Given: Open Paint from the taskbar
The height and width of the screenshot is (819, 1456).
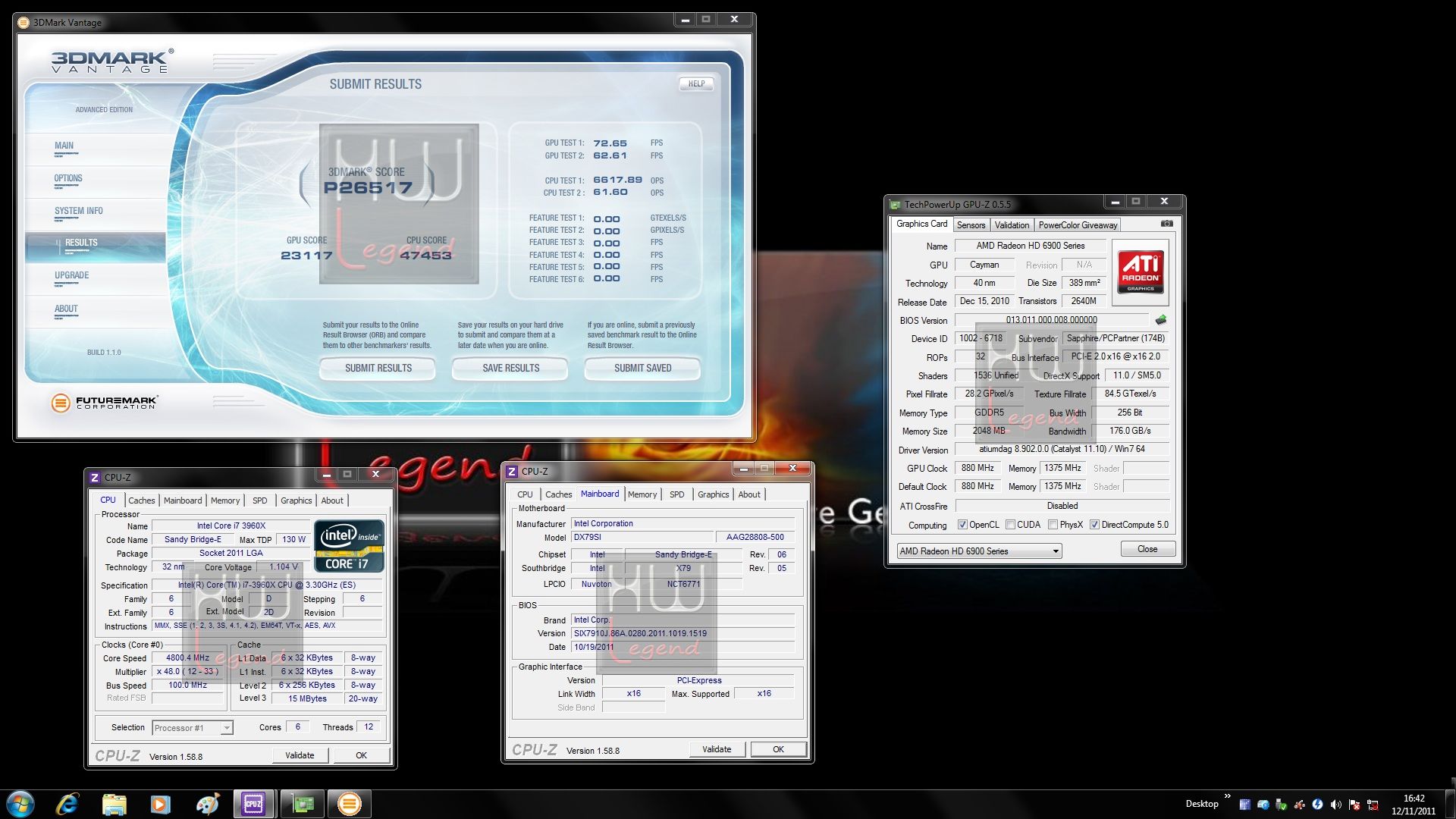Looking at the screenshot, I should pyautogui.click(x=207, y=804).
